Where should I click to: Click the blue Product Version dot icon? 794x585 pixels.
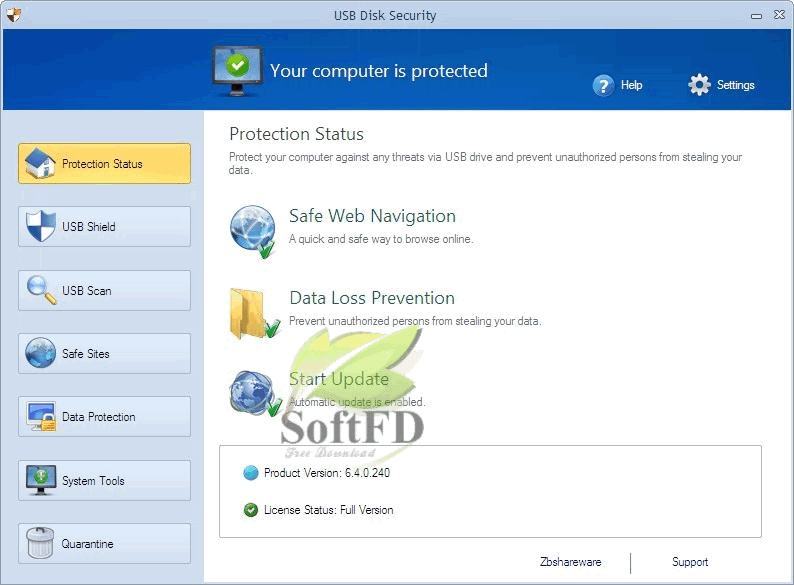(251, 473)
